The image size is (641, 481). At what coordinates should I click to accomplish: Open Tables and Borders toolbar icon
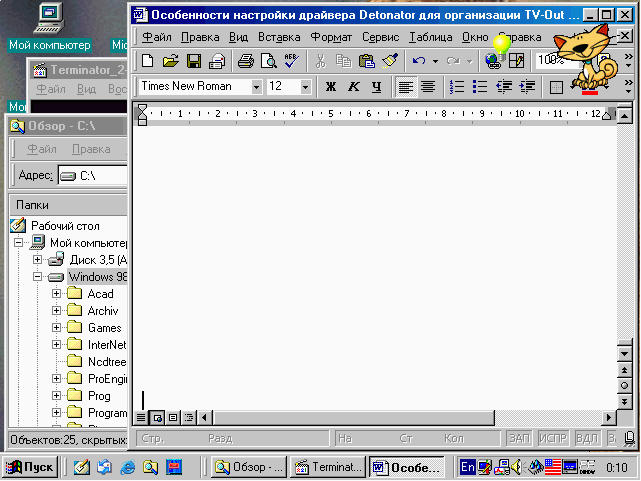pos(516,61)
